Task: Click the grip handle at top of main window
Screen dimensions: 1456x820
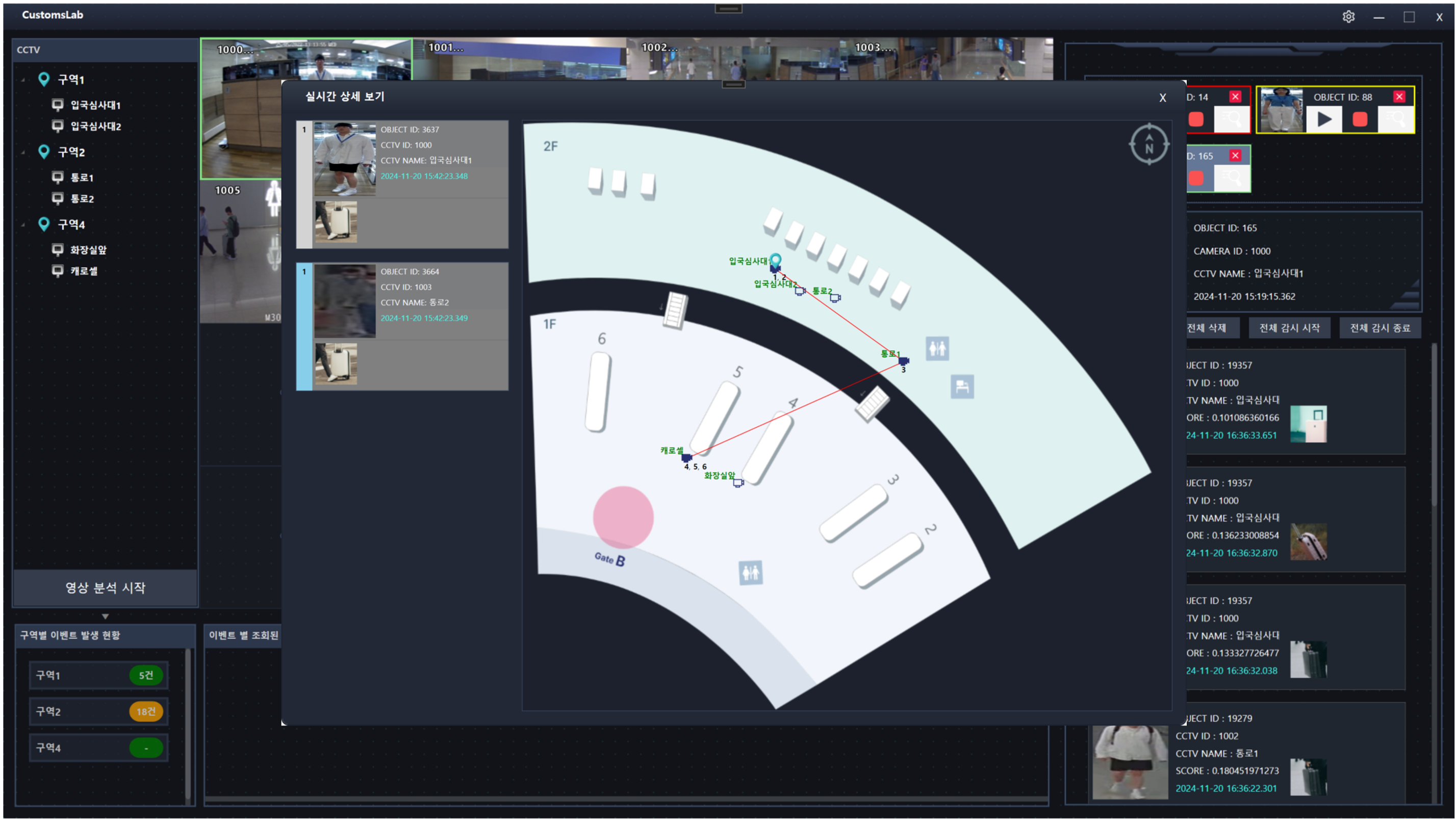Action: coord(728,9)
